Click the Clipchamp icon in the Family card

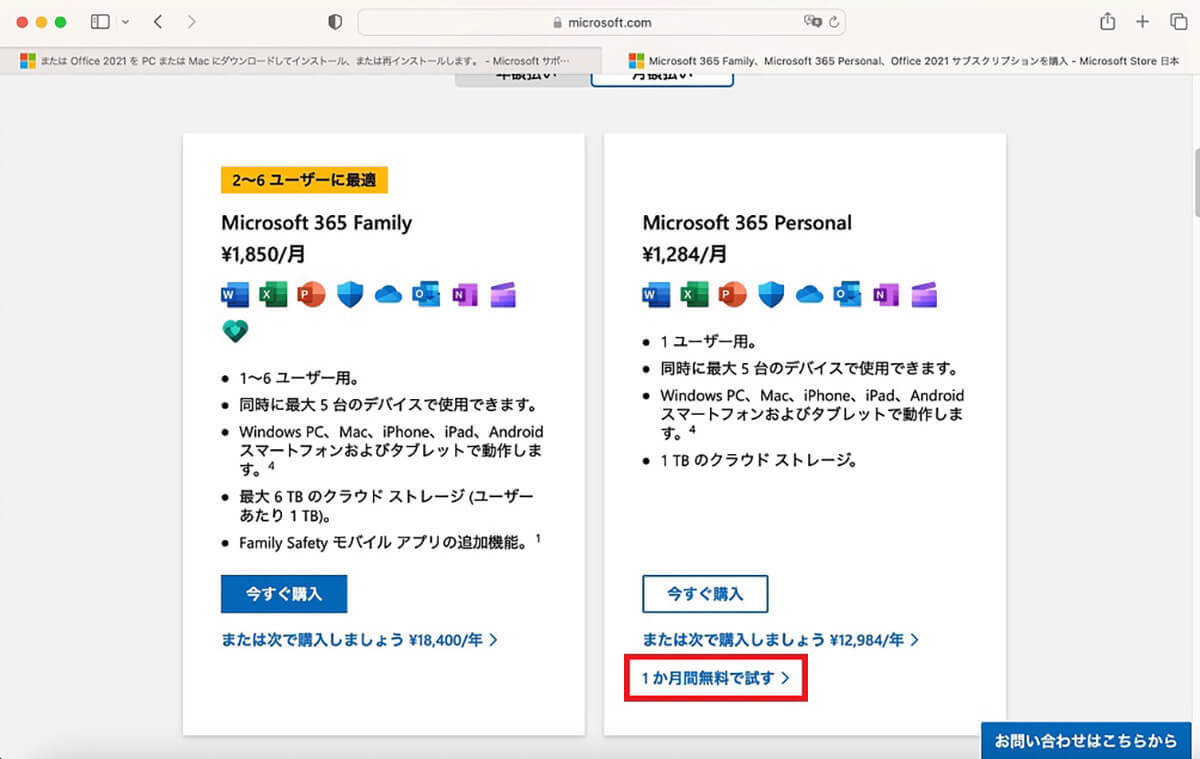click(x=503, y=294)
